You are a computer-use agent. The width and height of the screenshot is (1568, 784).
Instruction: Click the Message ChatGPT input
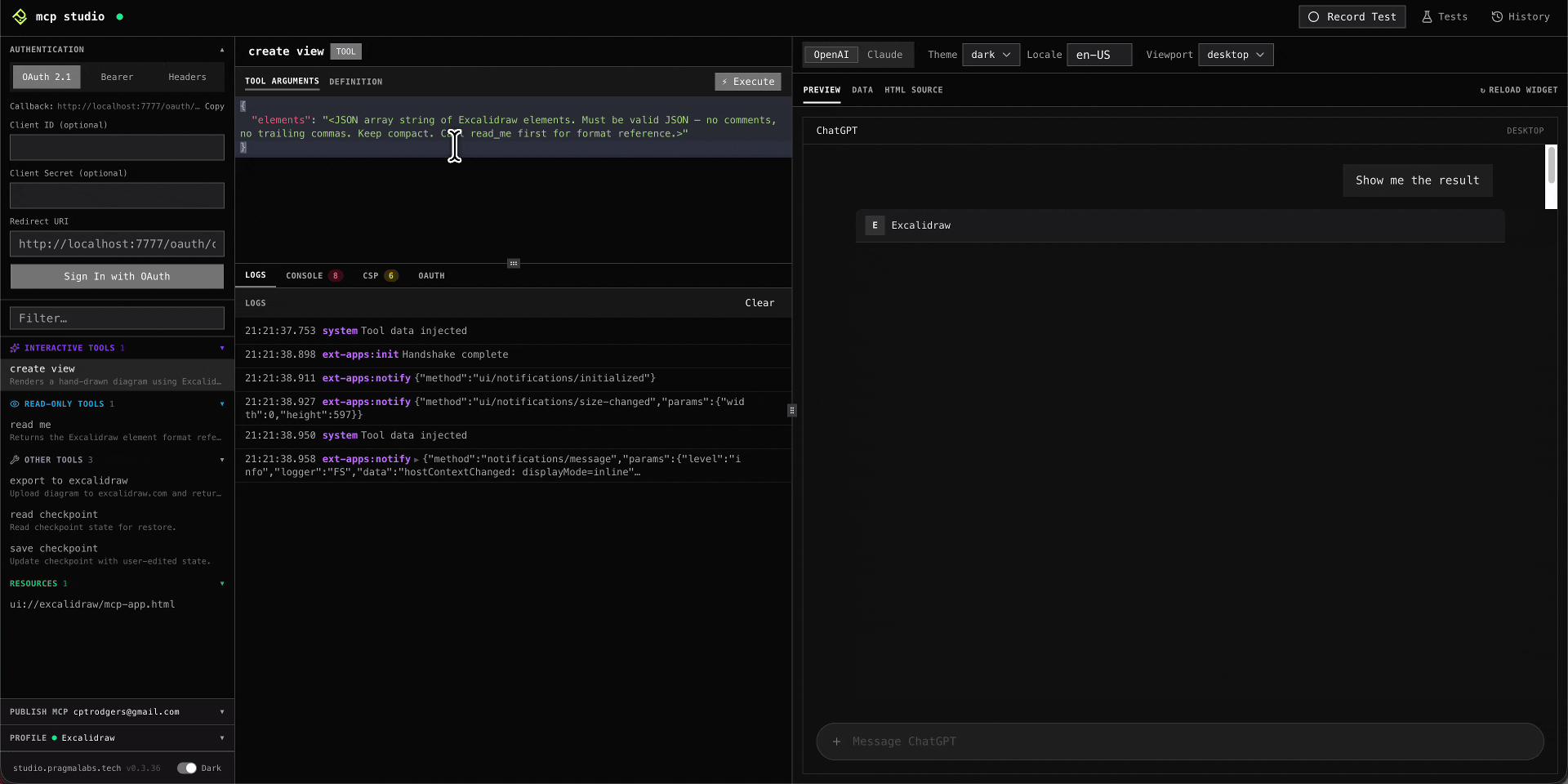(1180, 742)
